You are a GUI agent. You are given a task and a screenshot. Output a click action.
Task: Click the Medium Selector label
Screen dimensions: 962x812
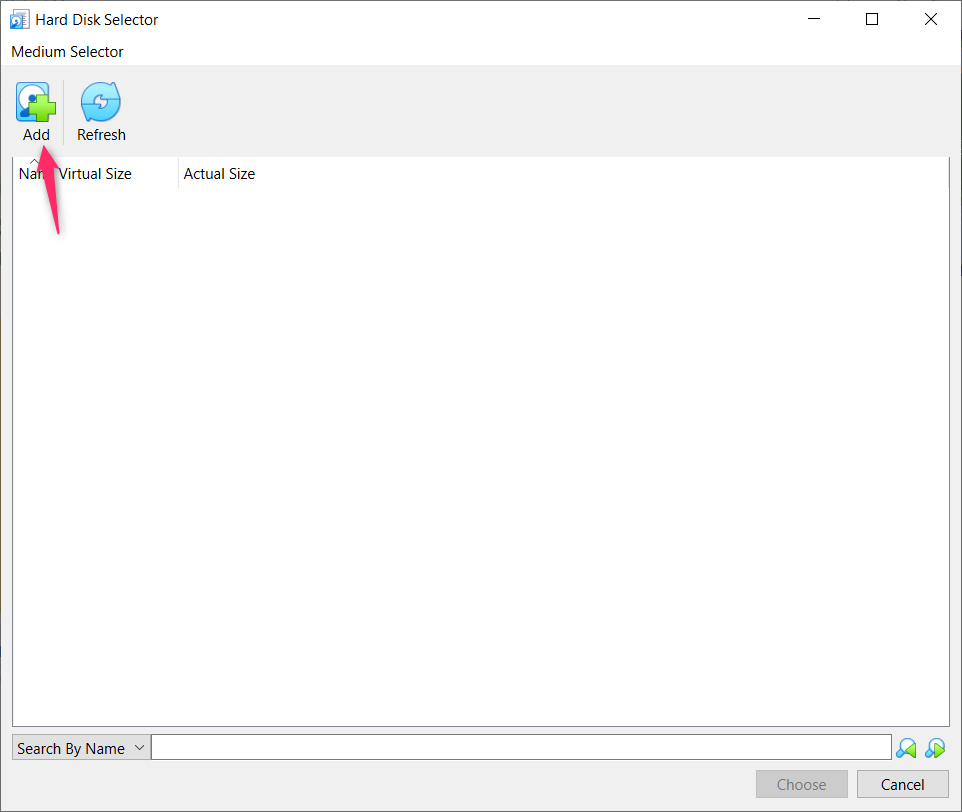click(x=67, y=51)
